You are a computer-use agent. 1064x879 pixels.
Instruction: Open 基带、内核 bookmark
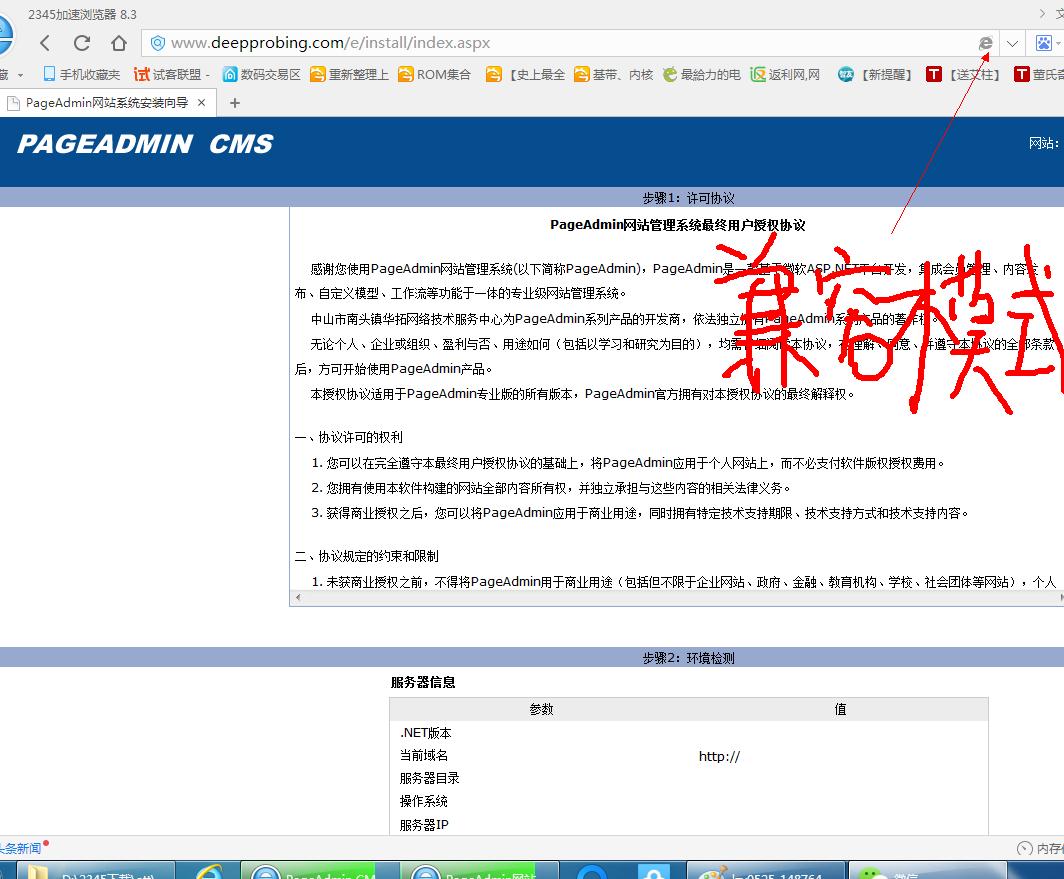coord(613,74)
